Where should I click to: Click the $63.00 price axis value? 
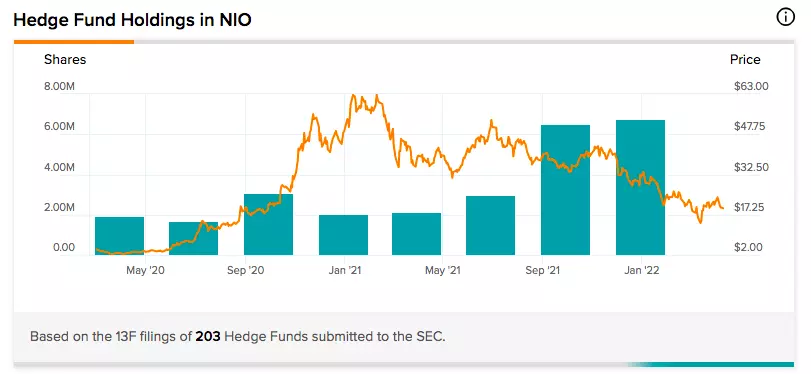(751, 86)
